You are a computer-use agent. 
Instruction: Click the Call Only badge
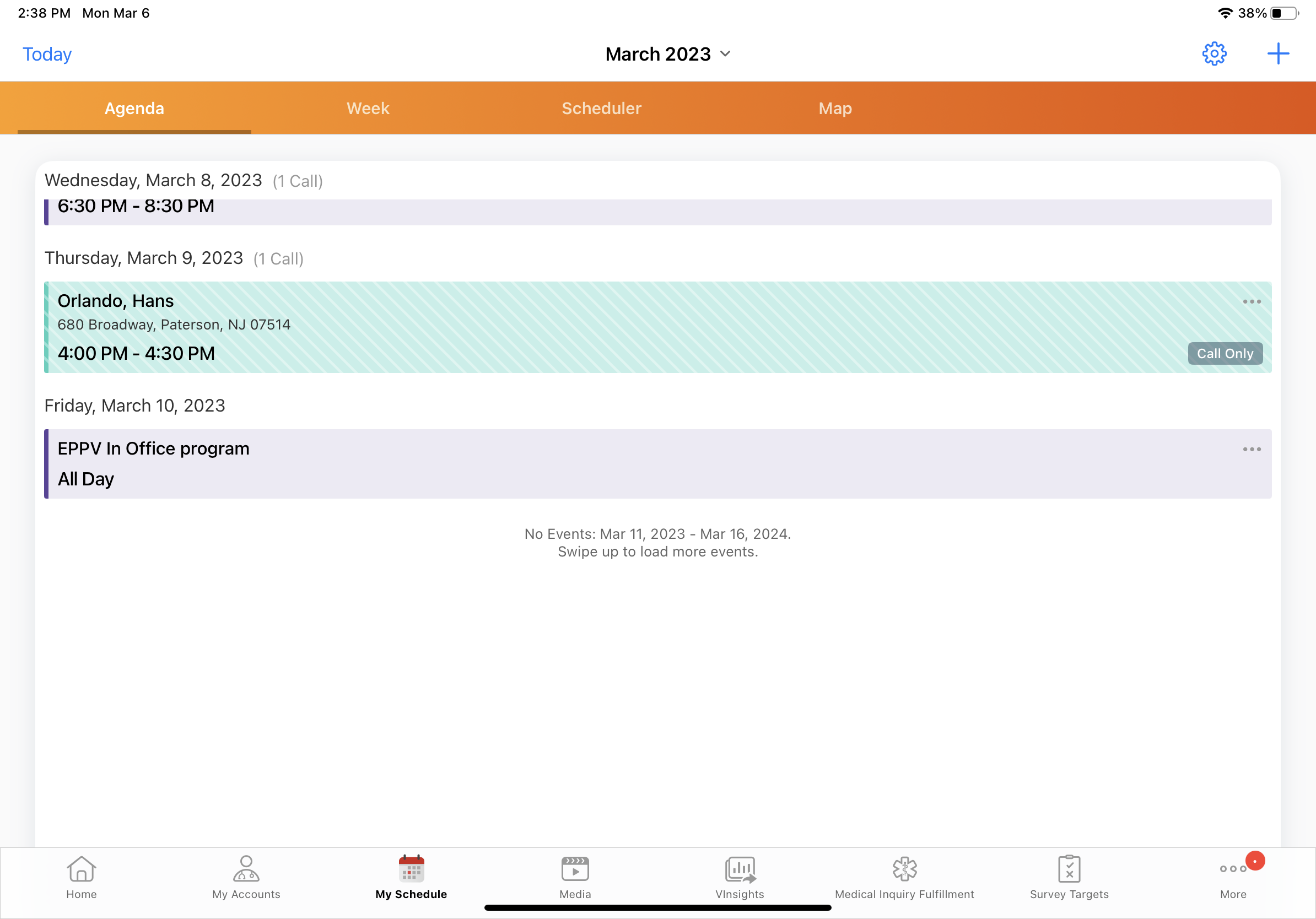[1225, 354]
